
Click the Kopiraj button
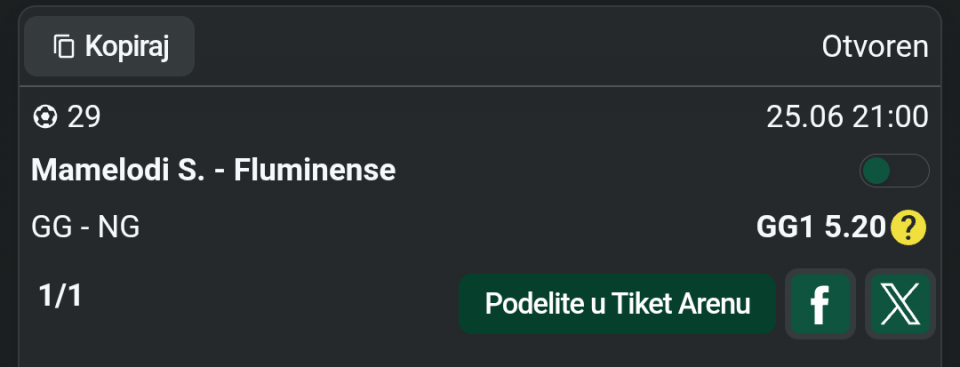pyautogui.click(x=110, y=47)
